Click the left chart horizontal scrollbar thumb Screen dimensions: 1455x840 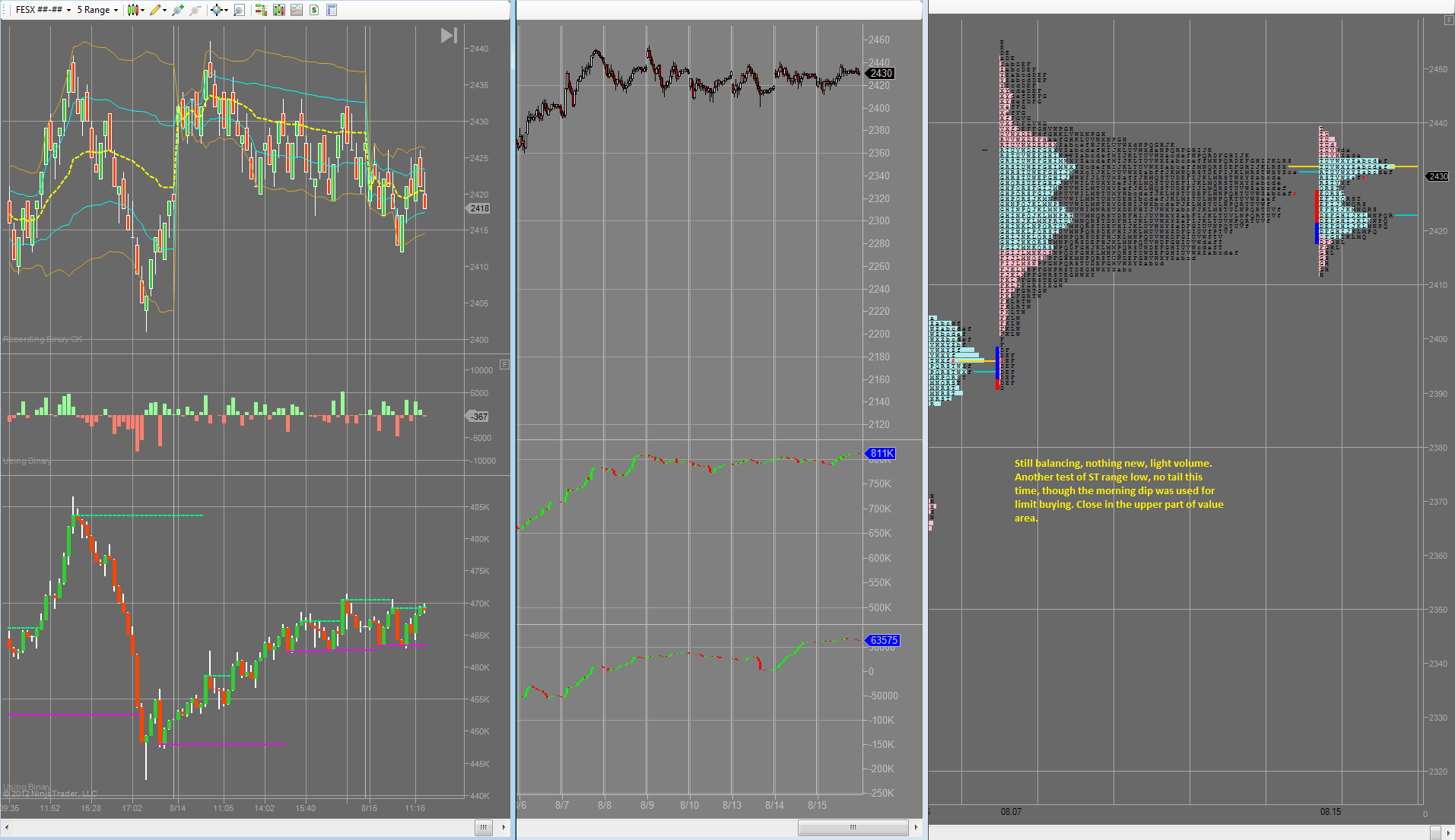(x=483, y=827)
